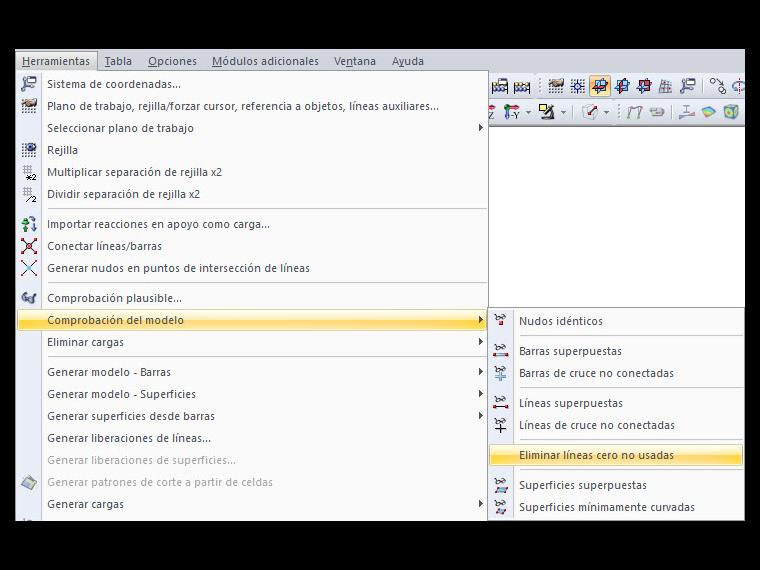This screenshot has height=570, width=760.
Task: Open the Herramientas menu
Action: pos(56,62)
